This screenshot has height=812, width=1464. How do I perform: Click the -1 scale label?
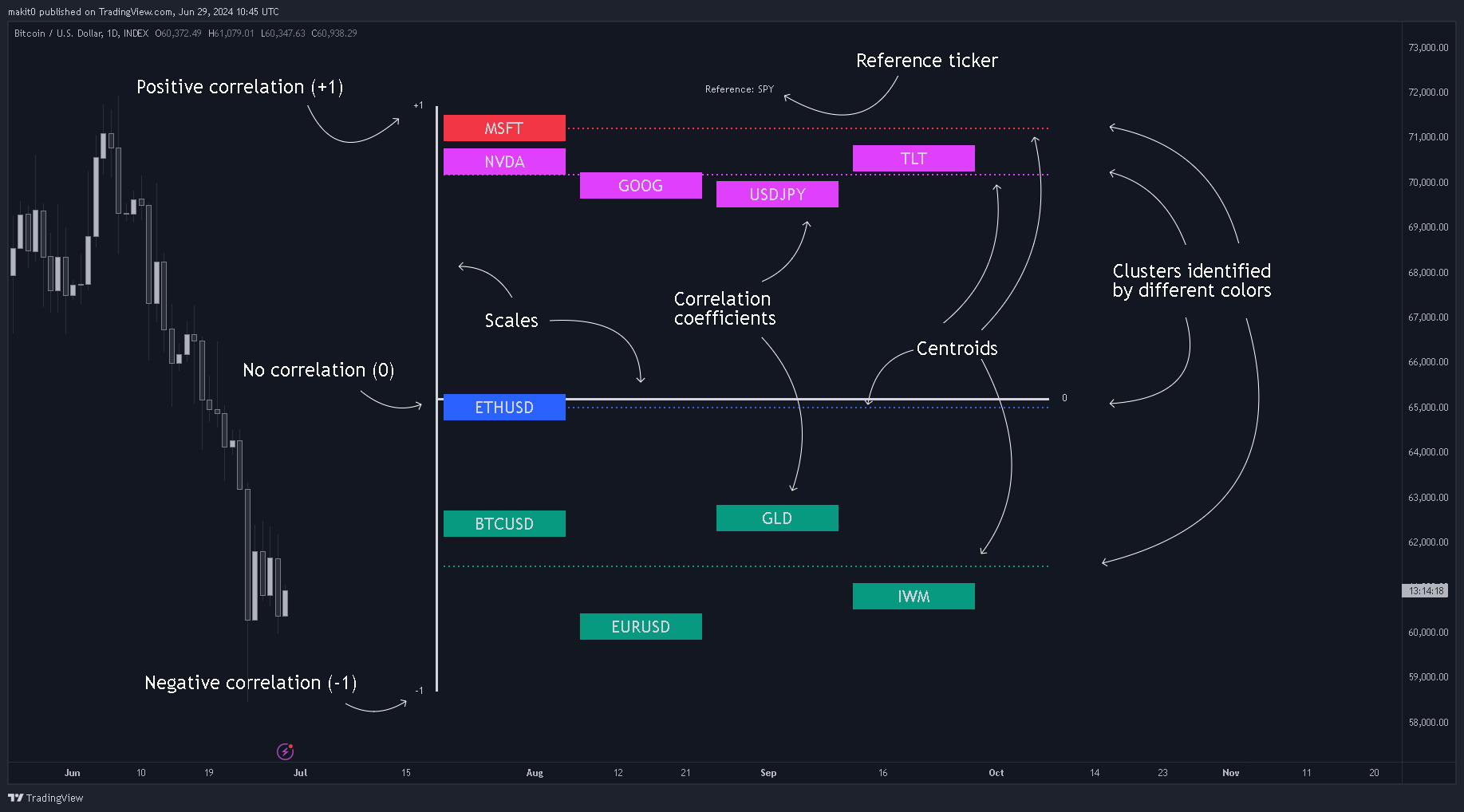click(x=419, y=691)
